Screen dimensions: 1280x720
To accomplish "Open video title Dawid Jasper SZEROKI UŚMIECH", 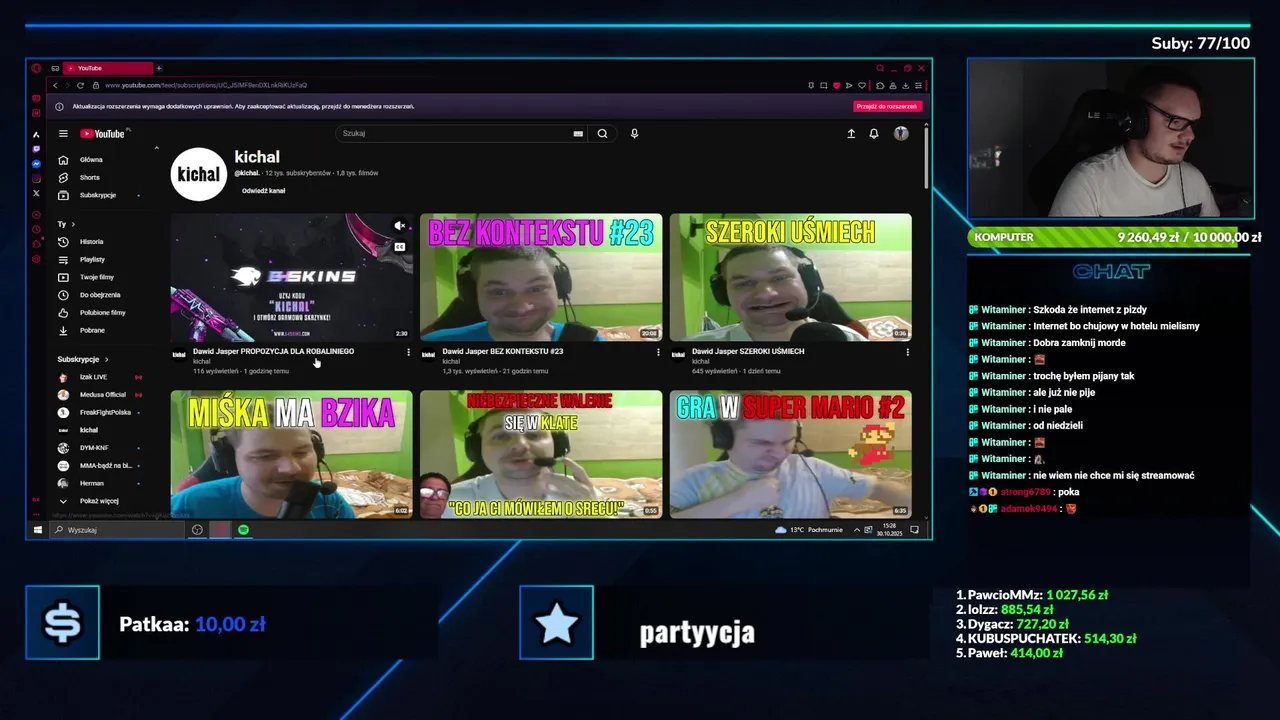I will tap(748, 351).
